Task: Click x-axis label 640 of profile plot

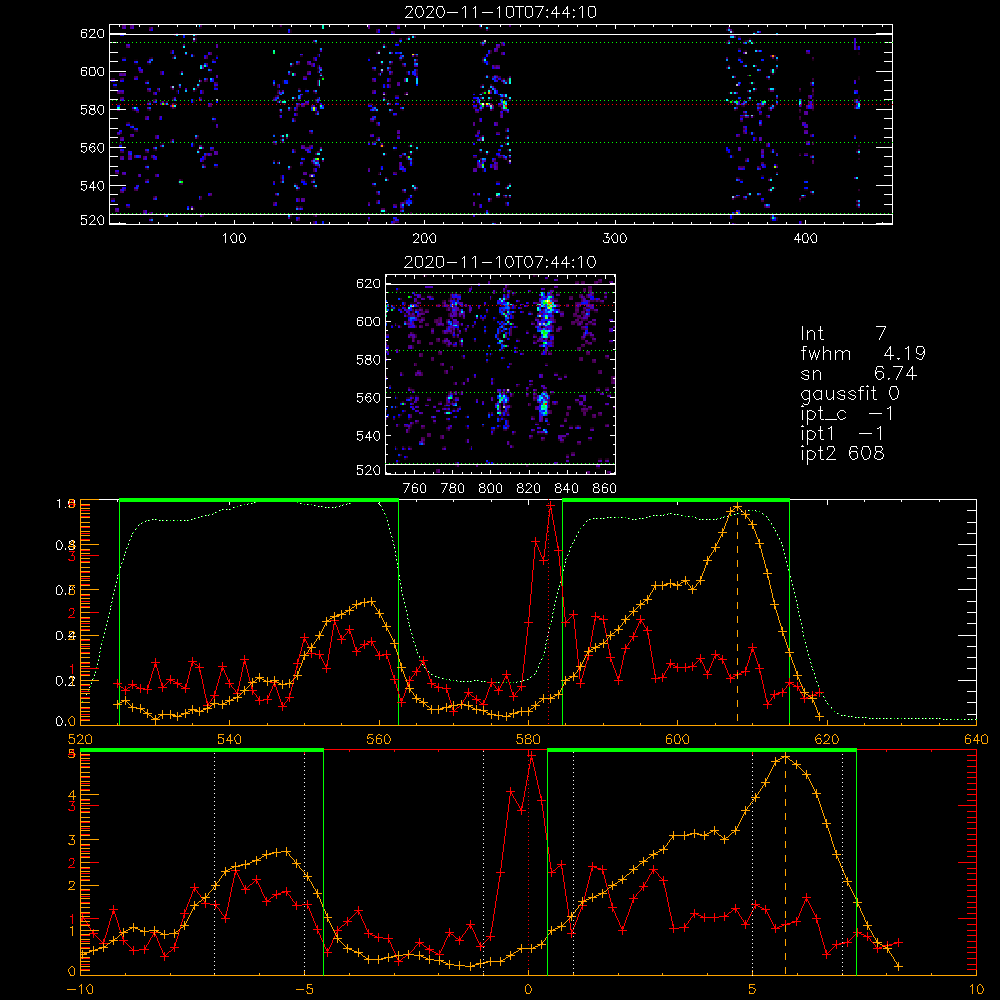Action: [x=976, y=739]
